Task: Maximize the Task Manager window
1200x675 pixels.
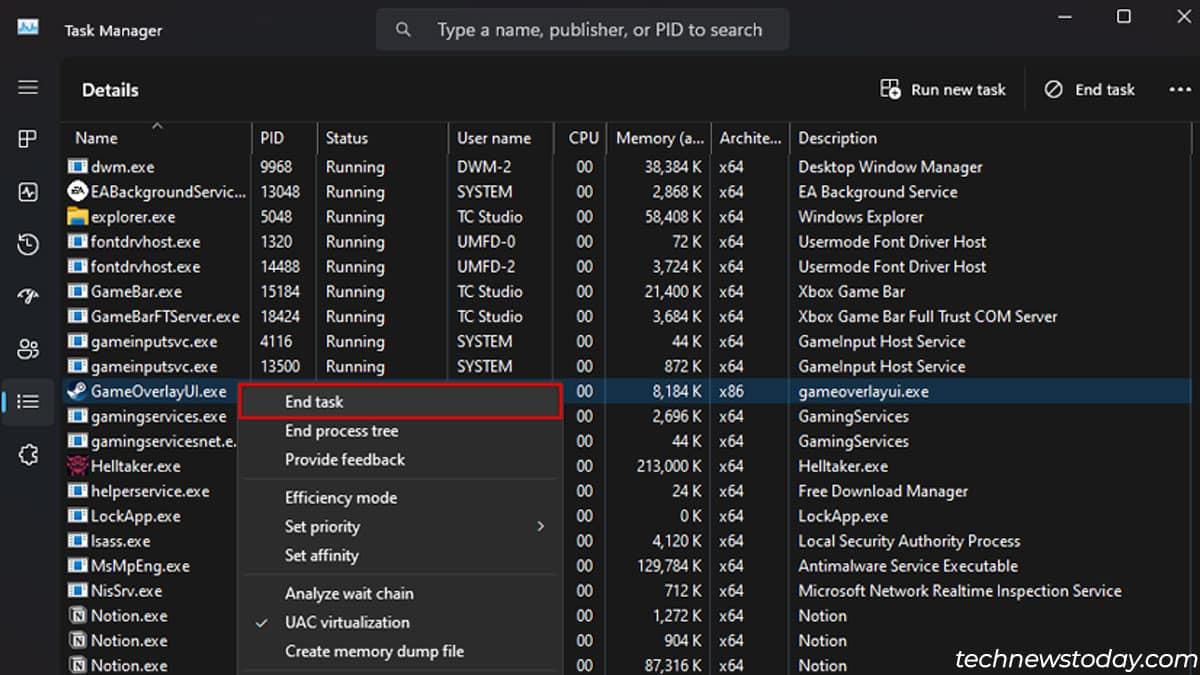Action: [1124, 17]
